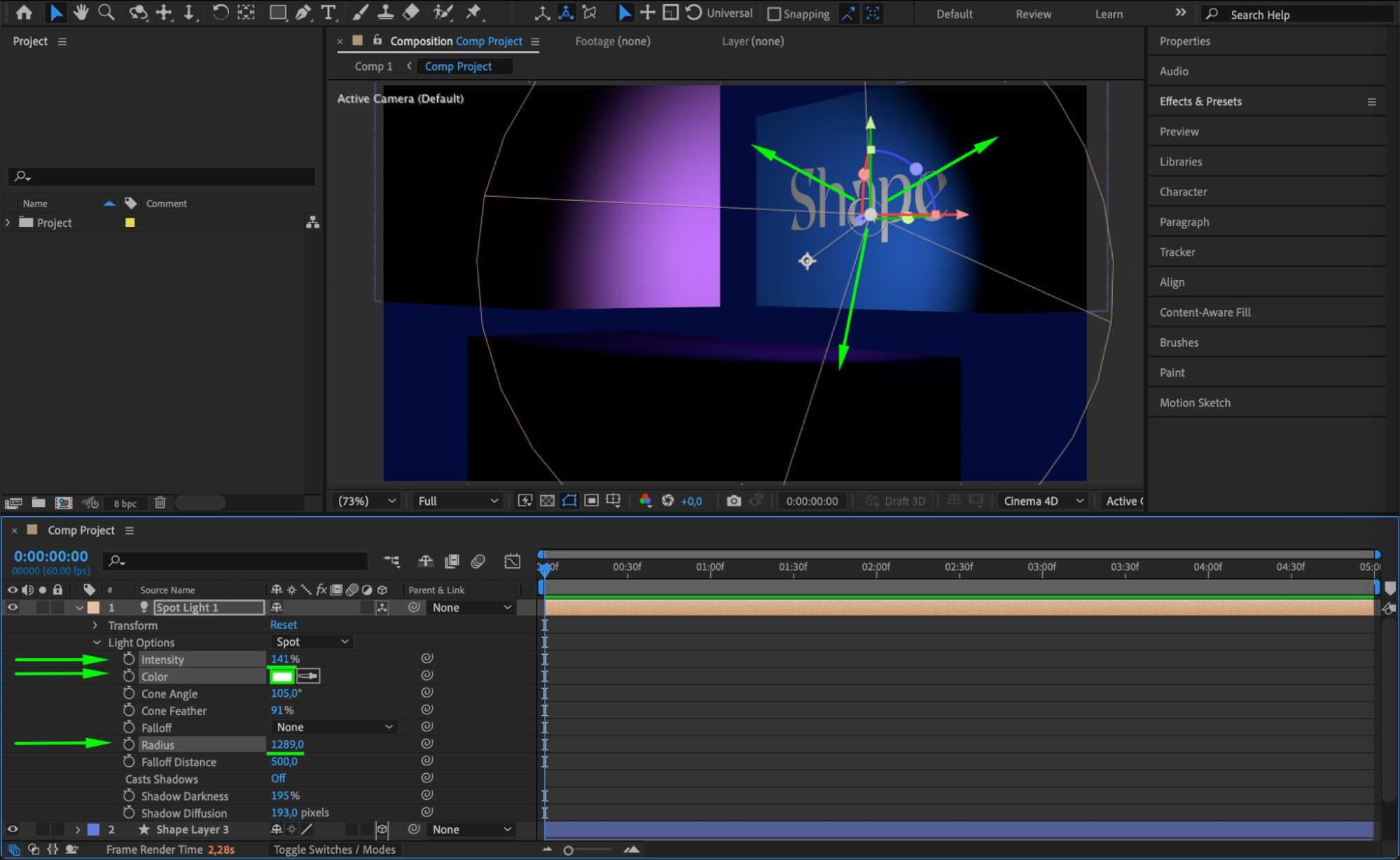
Task: Open the Review workspace
Action: [1033, 14]
